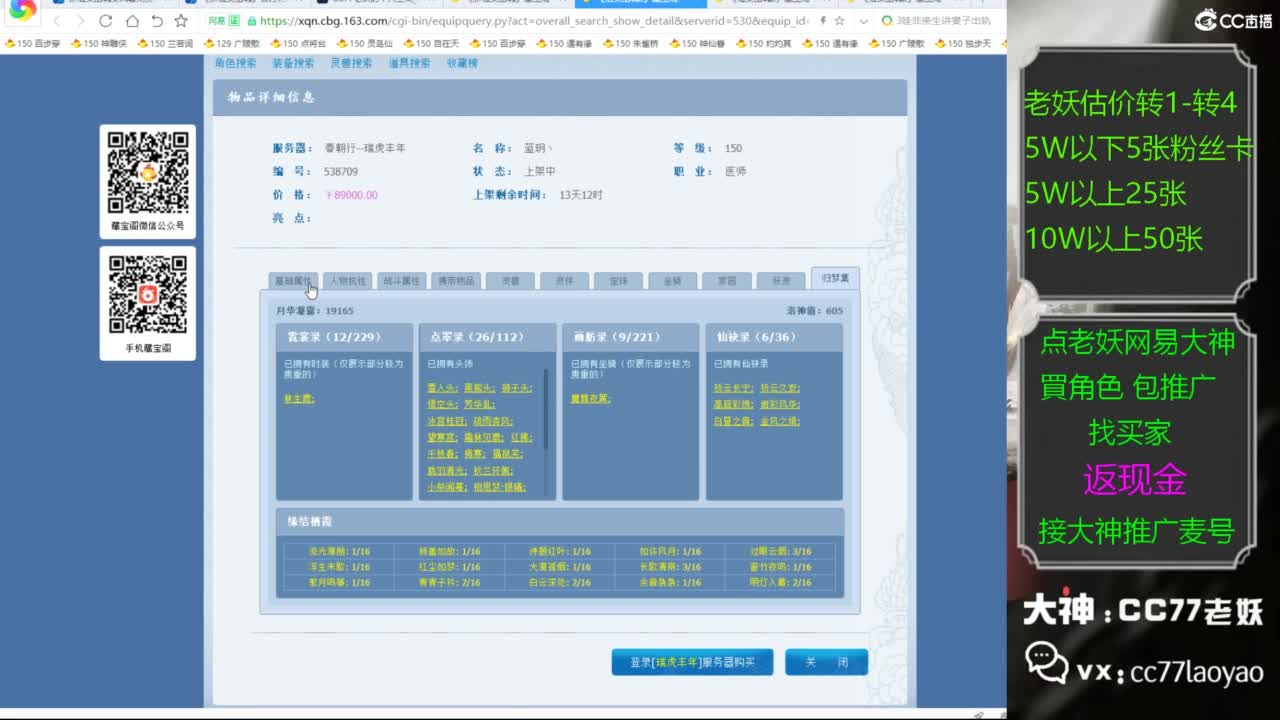
Task: Open the 129 广陵散 bookmark
Action: [231, 44]
